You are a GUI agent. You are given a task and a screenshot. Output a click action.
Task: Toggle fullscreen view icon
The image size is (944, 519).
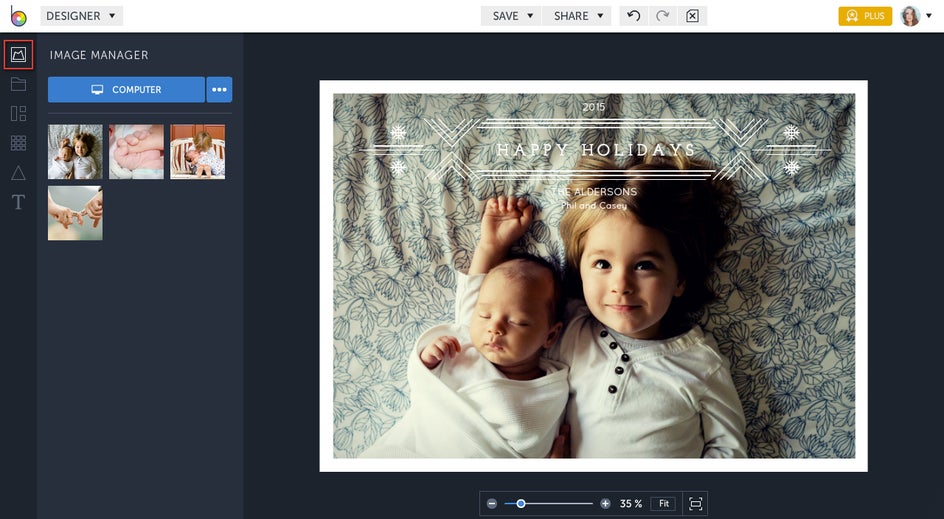[695, 503]
